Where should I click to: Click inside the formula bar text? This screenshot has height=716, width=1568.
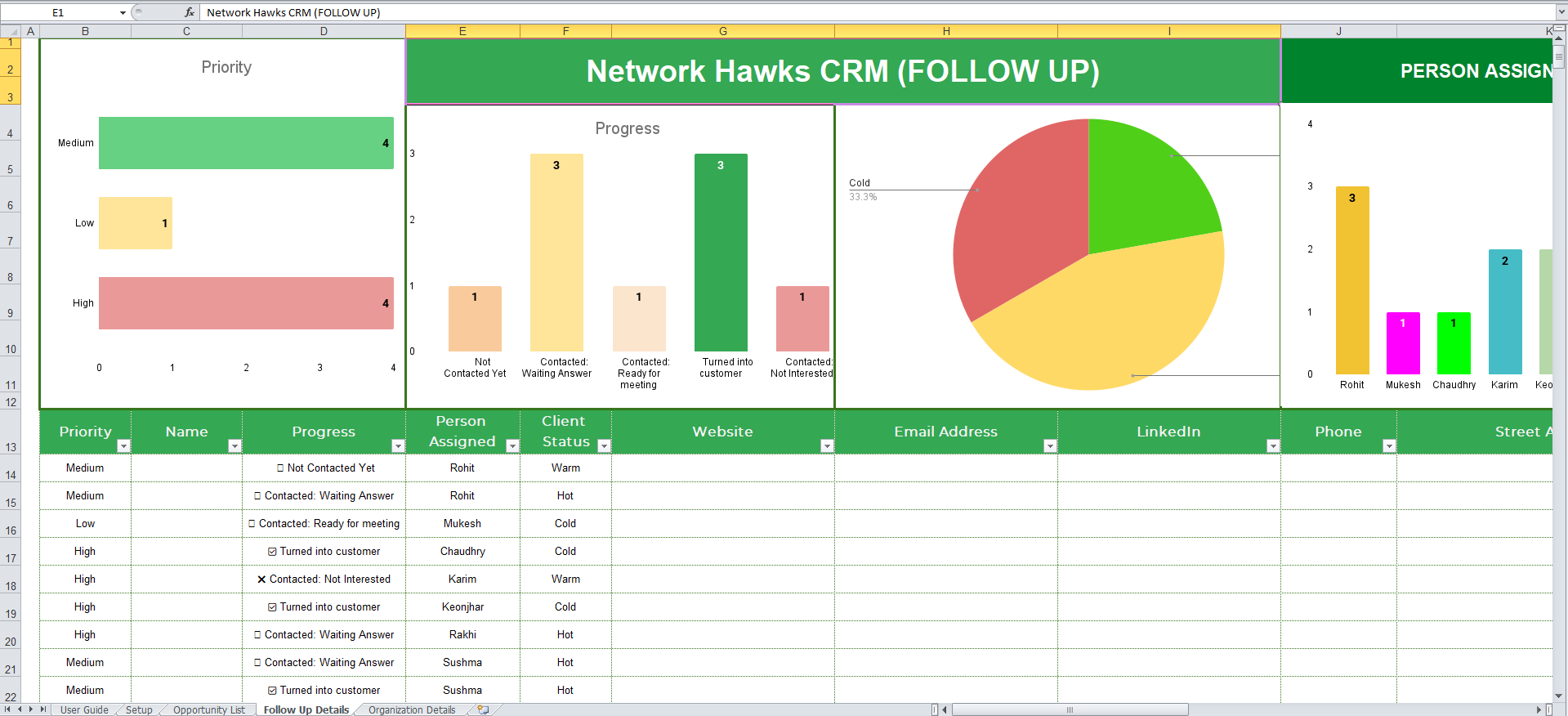point(293,12)
